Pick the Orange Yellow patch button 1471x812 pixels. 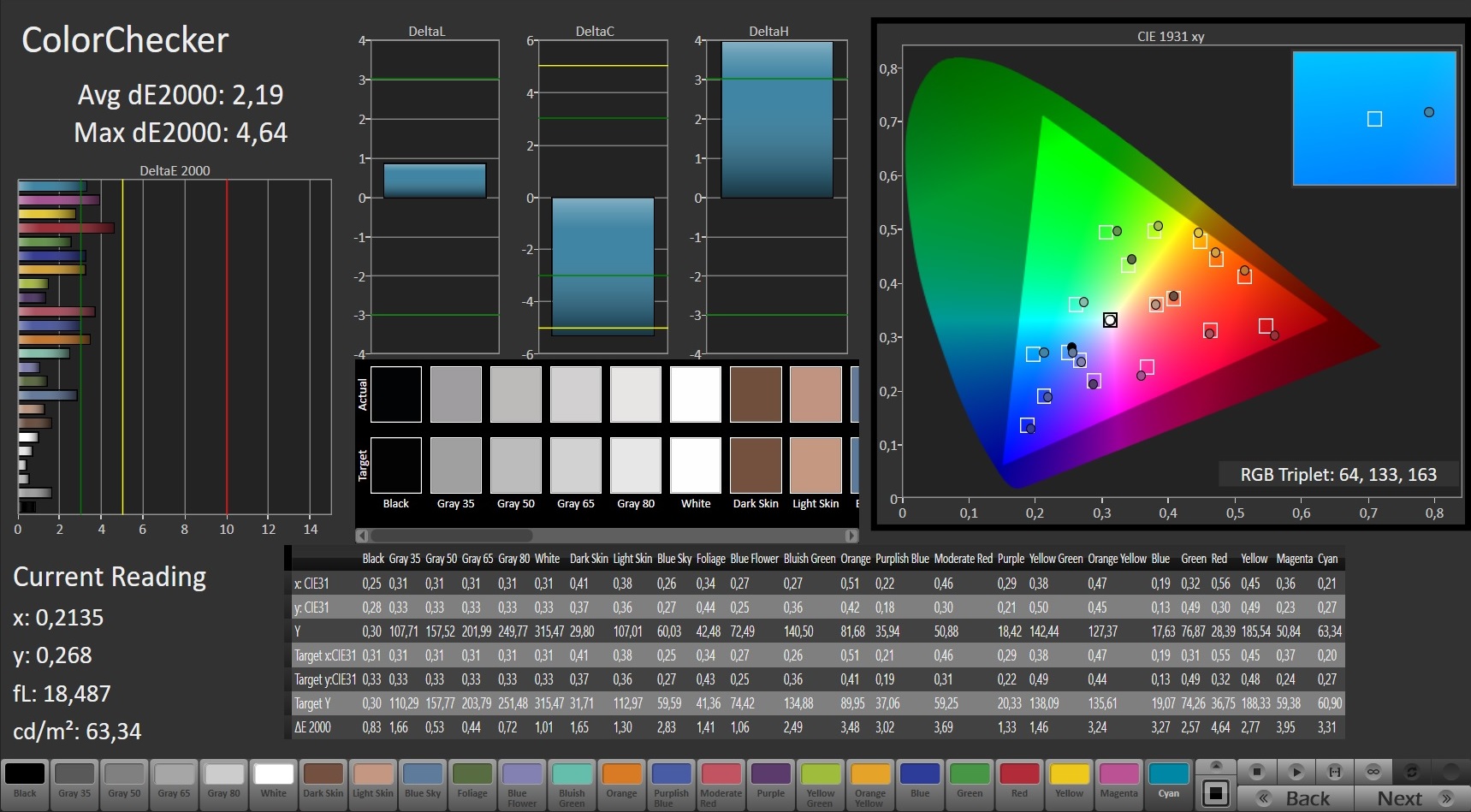[870, 780]
